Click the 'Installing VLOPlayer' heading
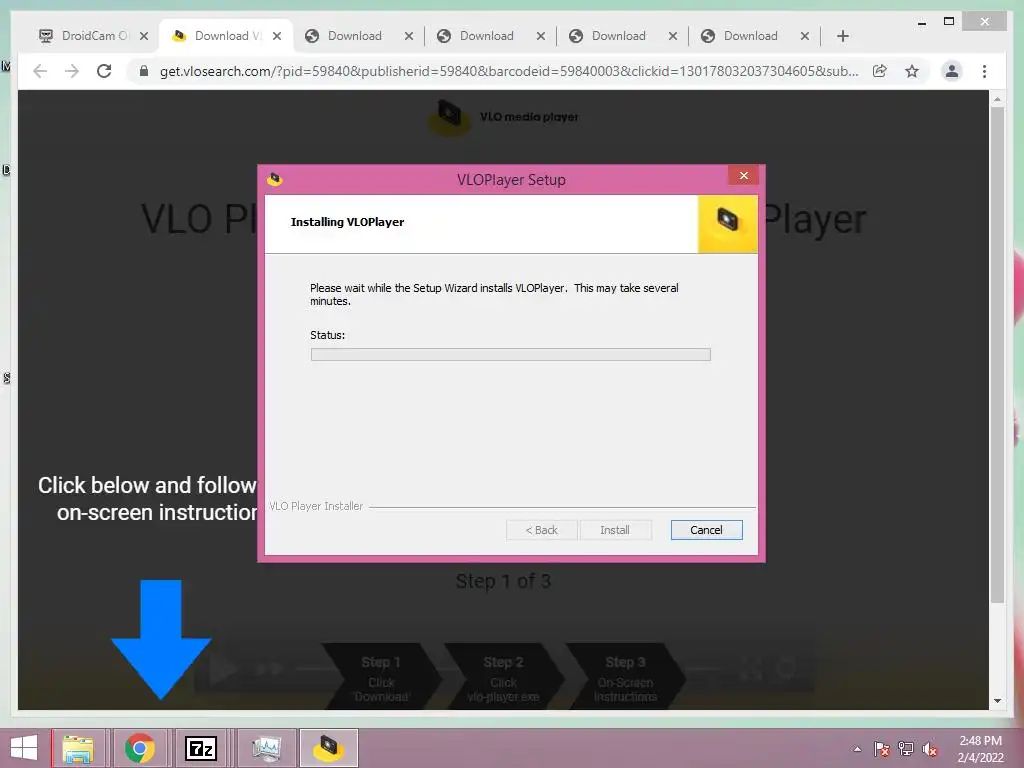The image size is (1024, 768). tap(347, 222)
